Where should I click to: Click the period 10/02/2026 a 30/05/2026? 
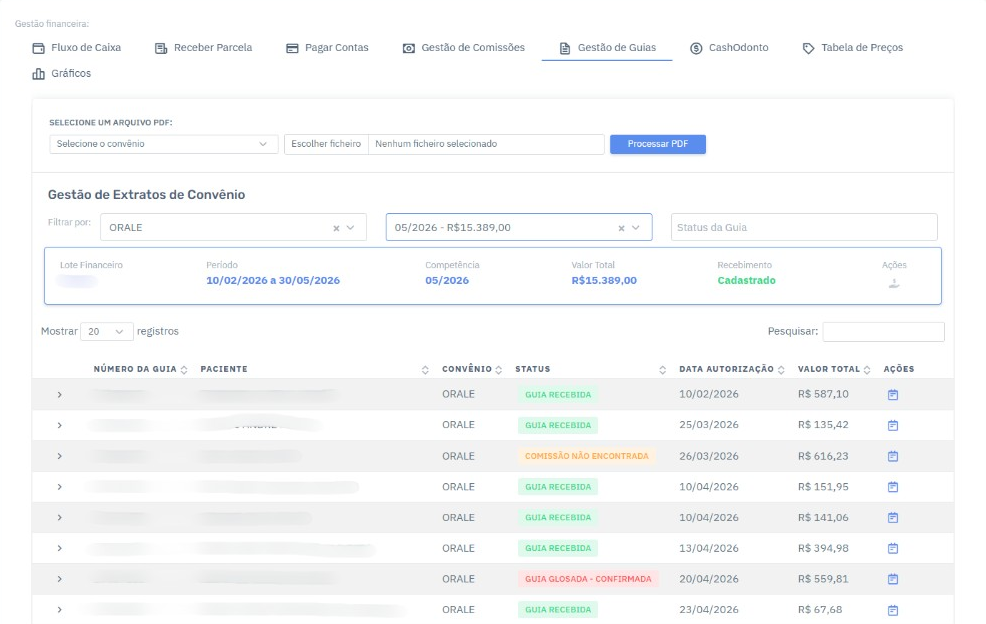(x=273, y=281)
